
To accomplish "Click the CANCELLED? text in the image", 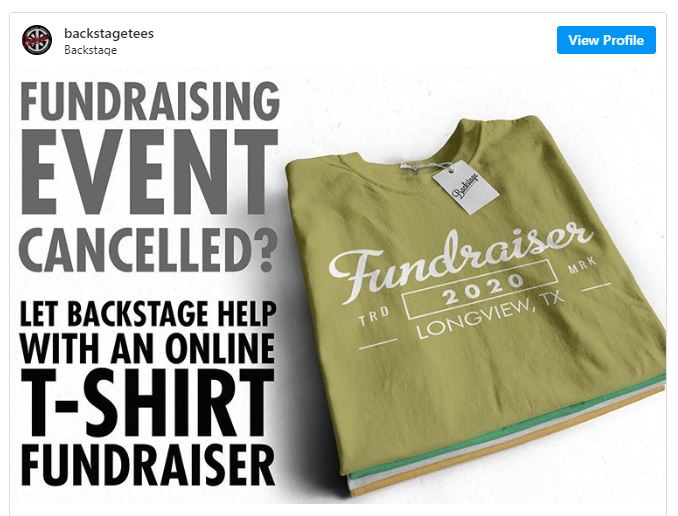I will (x=148, y=249).
